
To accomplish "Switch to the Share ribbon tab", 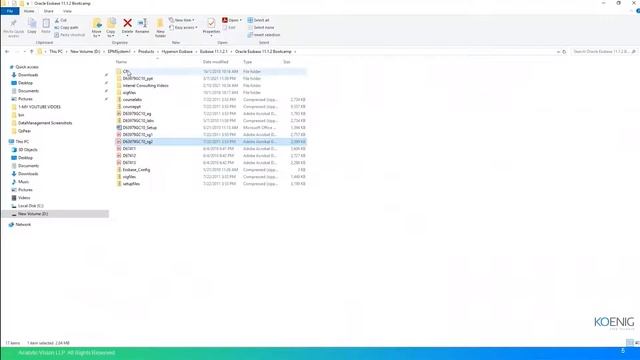I will tap(48, 11).
